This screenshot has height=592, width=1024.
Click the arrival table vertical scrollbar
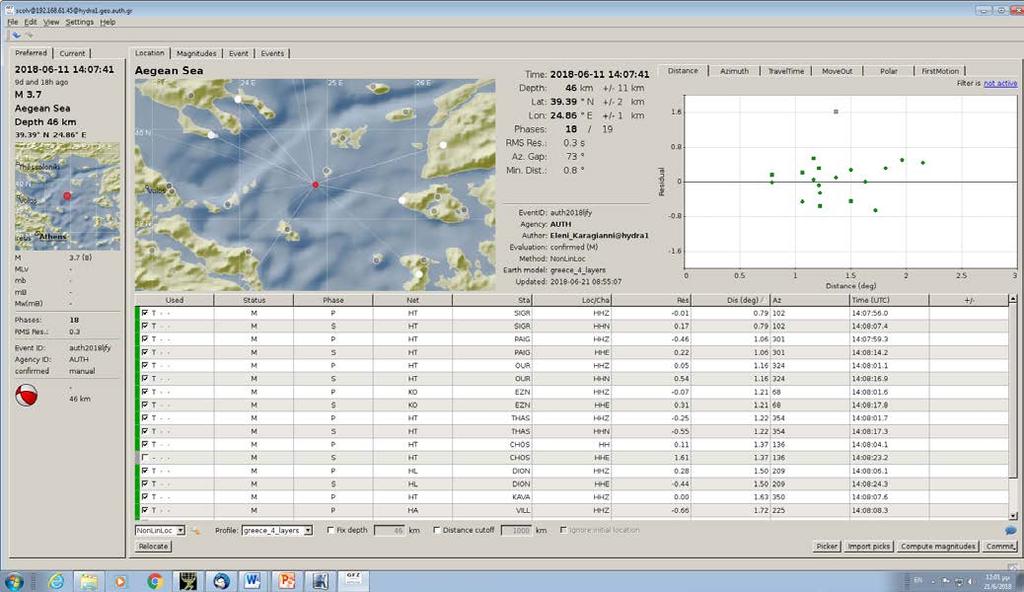click(1012, 407)
